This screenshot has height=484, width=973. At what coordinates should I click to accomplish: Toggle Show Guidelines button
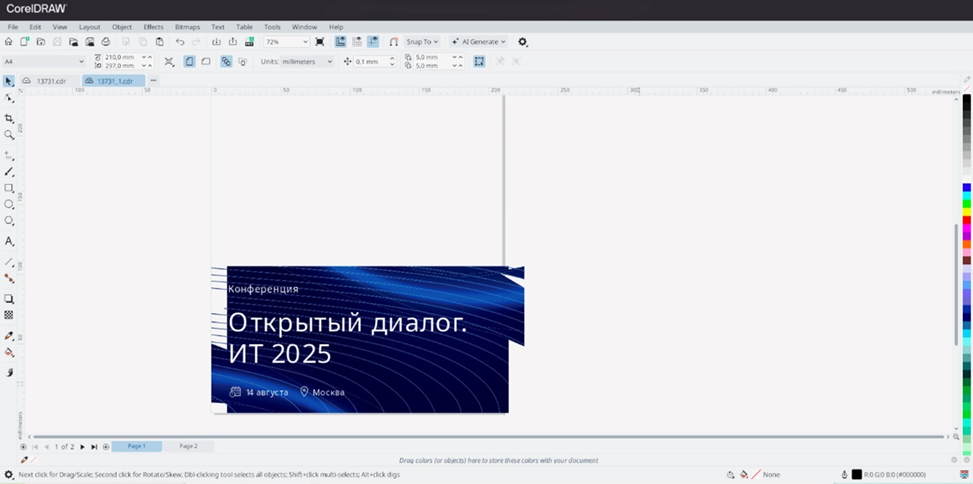[x=373, y=42]
